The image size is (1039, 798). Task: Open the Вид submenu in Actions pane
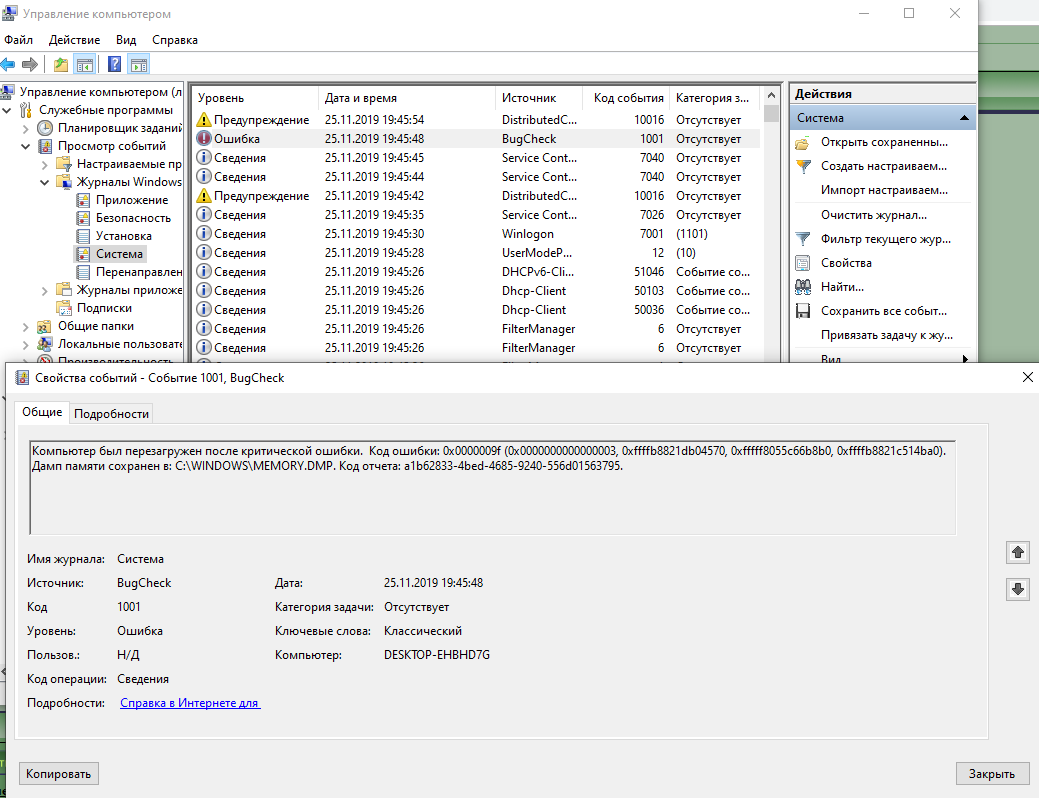[881, 359]
